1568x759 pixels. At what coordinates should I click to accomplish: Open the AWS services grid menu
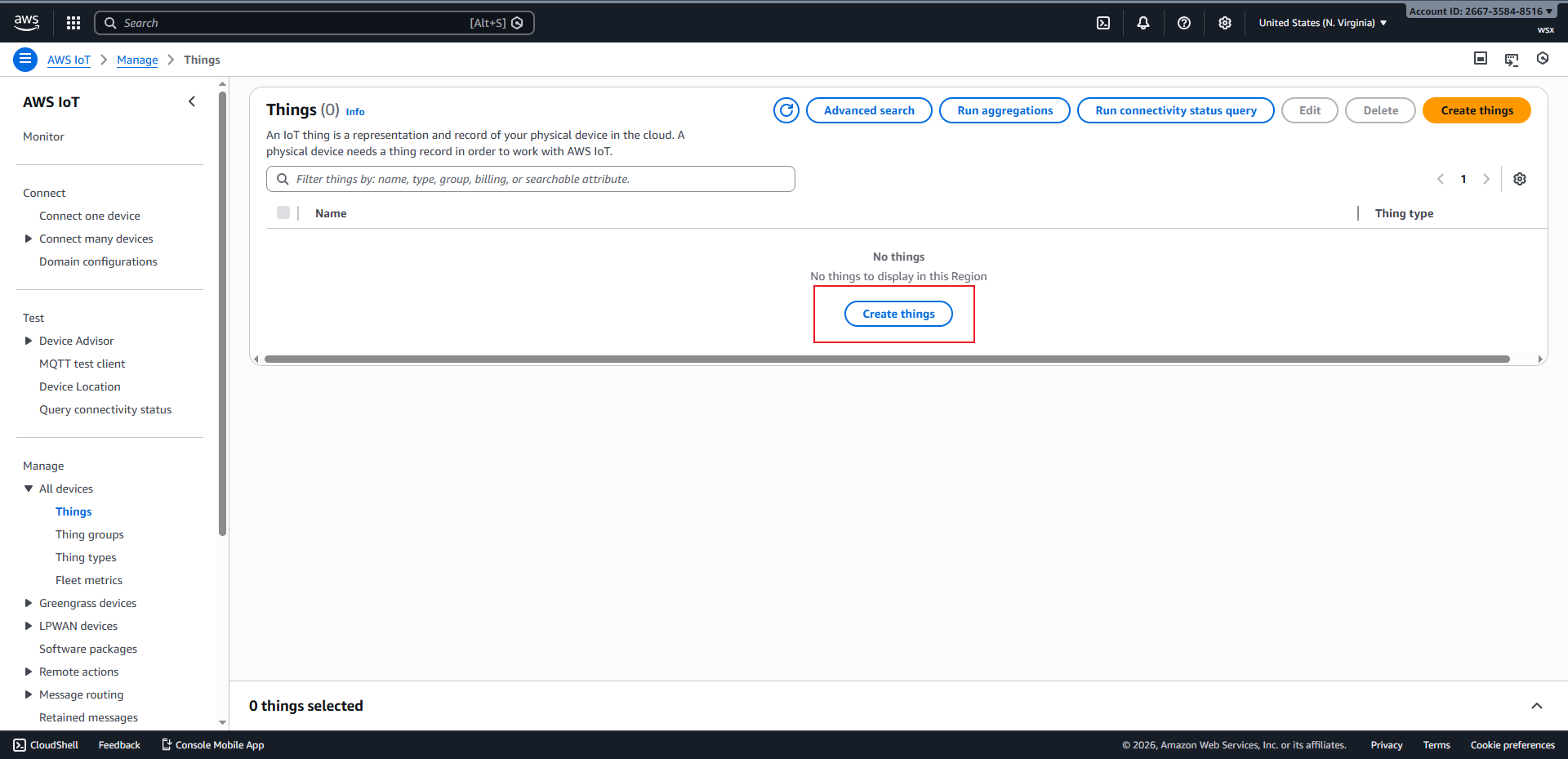click(73, 23)
